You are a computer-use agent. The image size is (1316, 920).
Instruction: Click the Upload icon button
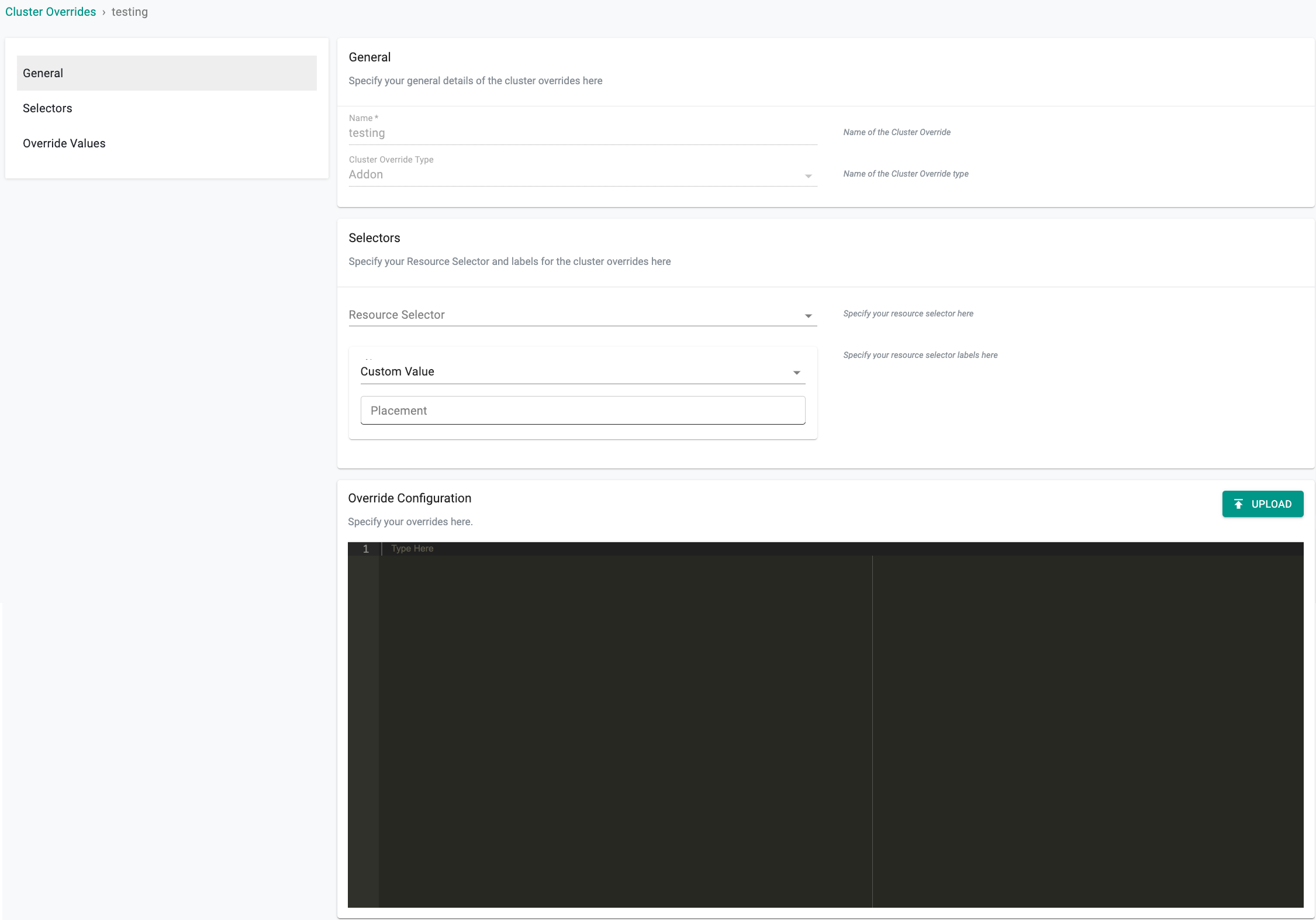coord(1239,504)
